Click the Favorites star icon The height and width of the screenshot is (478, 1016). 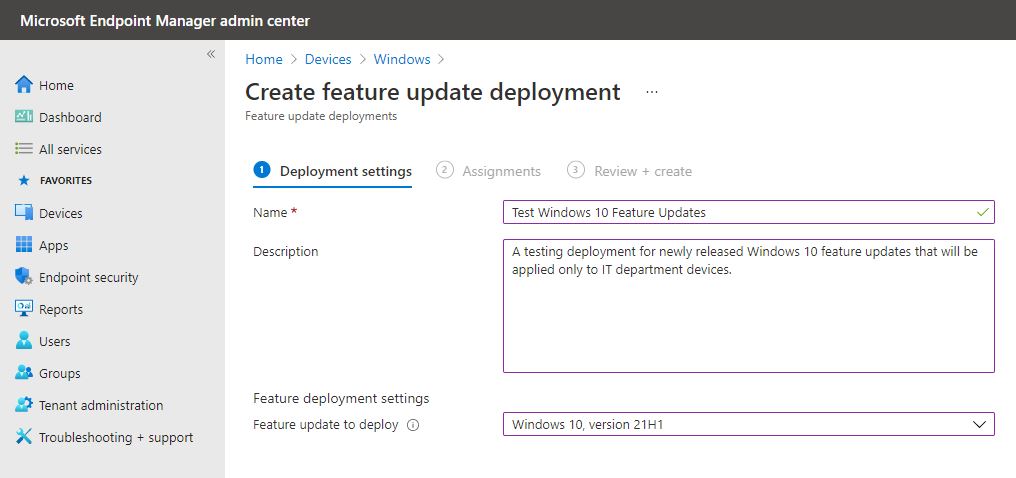coord(24,181)
